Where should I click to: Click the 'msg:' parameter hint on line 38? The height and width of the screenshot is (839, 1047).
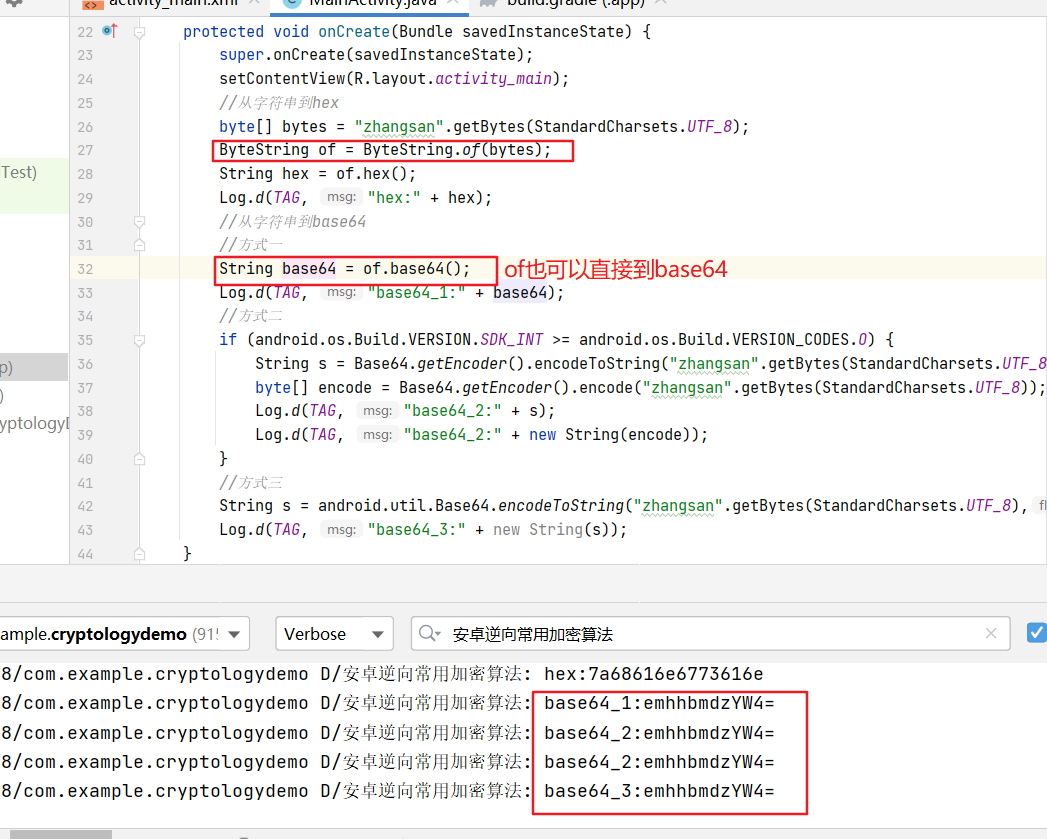click(x=377, y=411)
